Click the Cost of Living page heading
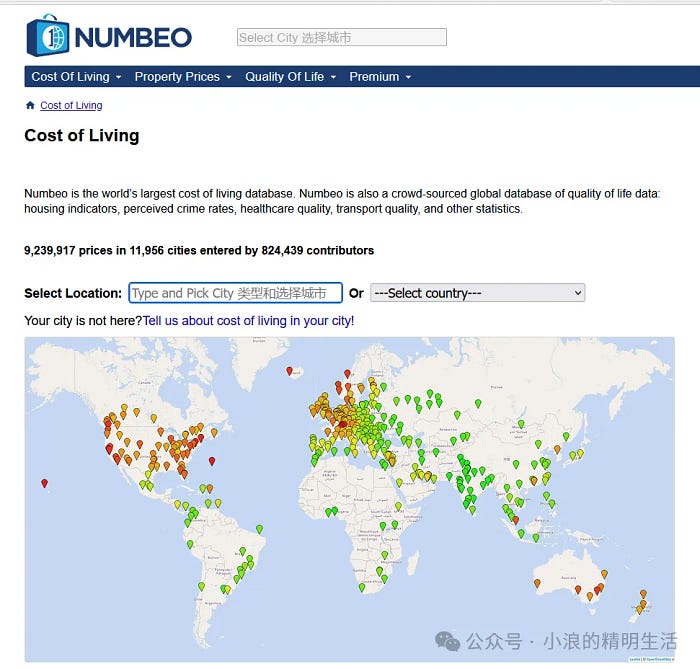This screenshot has height=669, width=700. tap(82, 135)
